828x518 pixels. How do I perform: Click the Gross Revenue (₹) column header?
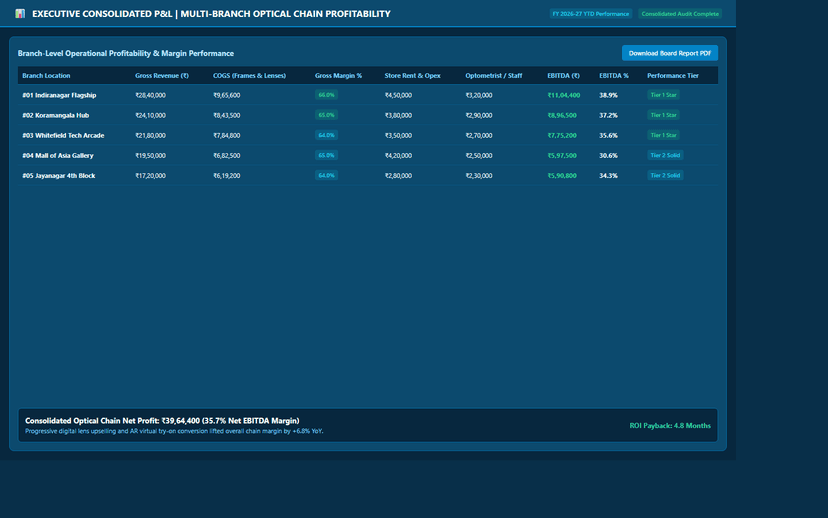[x=162, y=76]
